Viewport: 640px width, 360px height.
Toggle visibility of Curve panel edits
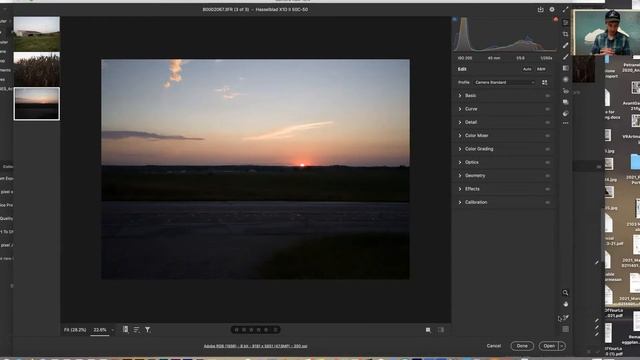pyautogui.click(x=547, y=109)
